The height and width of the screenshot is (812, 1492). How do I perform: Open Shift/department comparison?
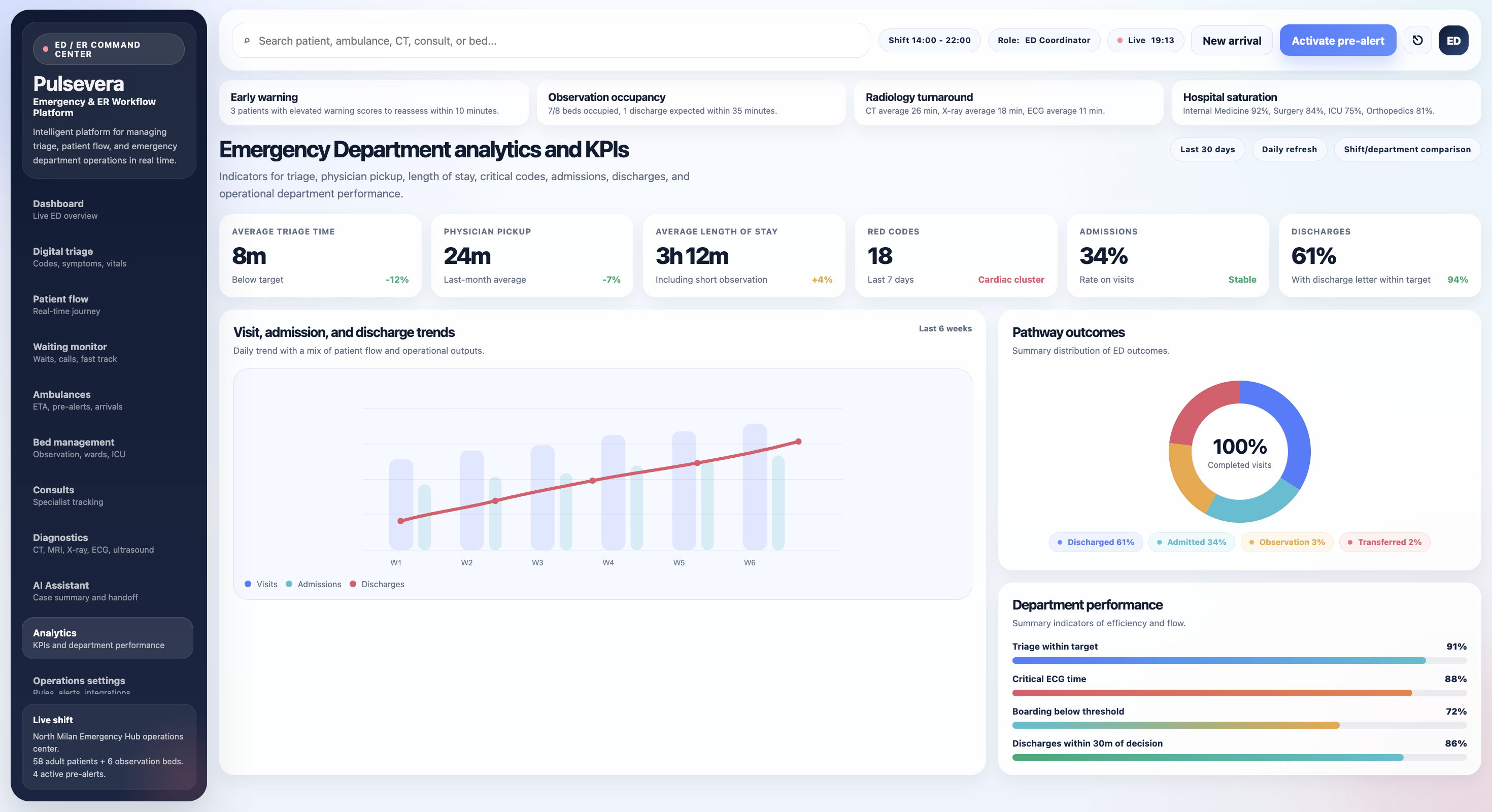click(x=1407, y=149)
